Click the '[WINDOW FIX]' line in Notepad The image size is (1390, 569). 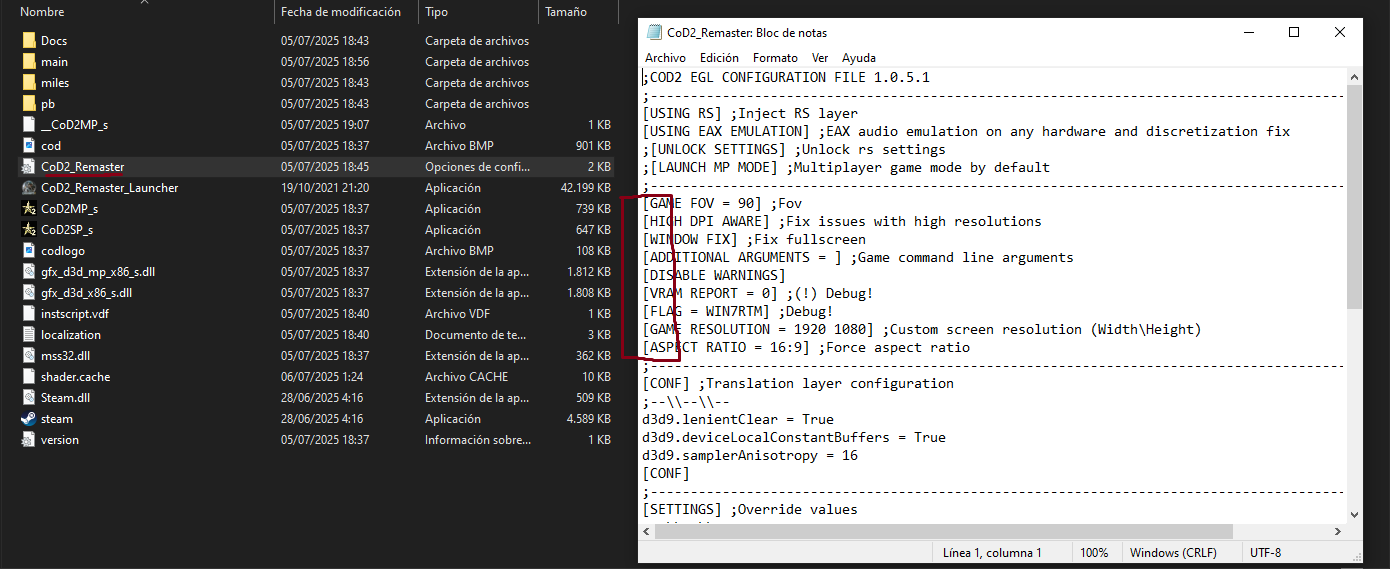coord(754,239)
